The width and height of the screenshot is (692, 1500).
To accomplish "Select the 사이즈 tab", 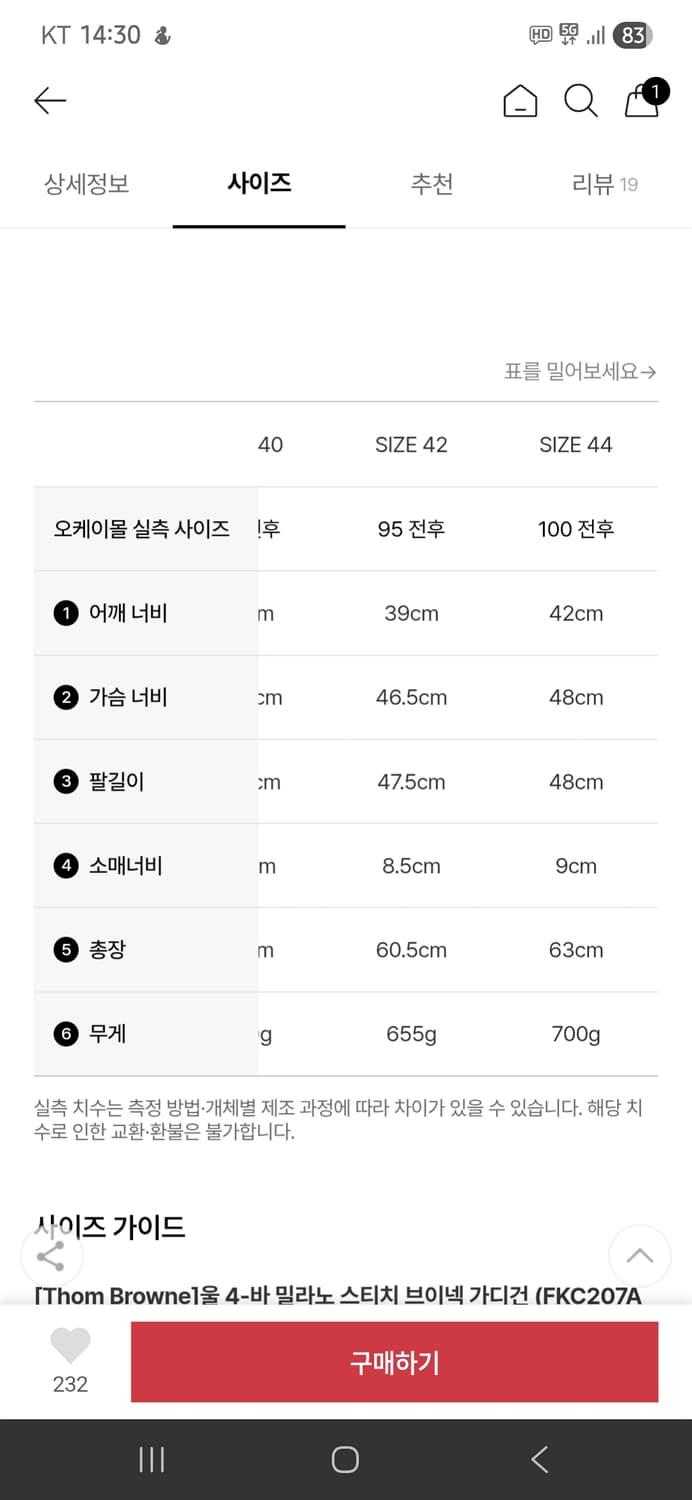I will 259,185.
